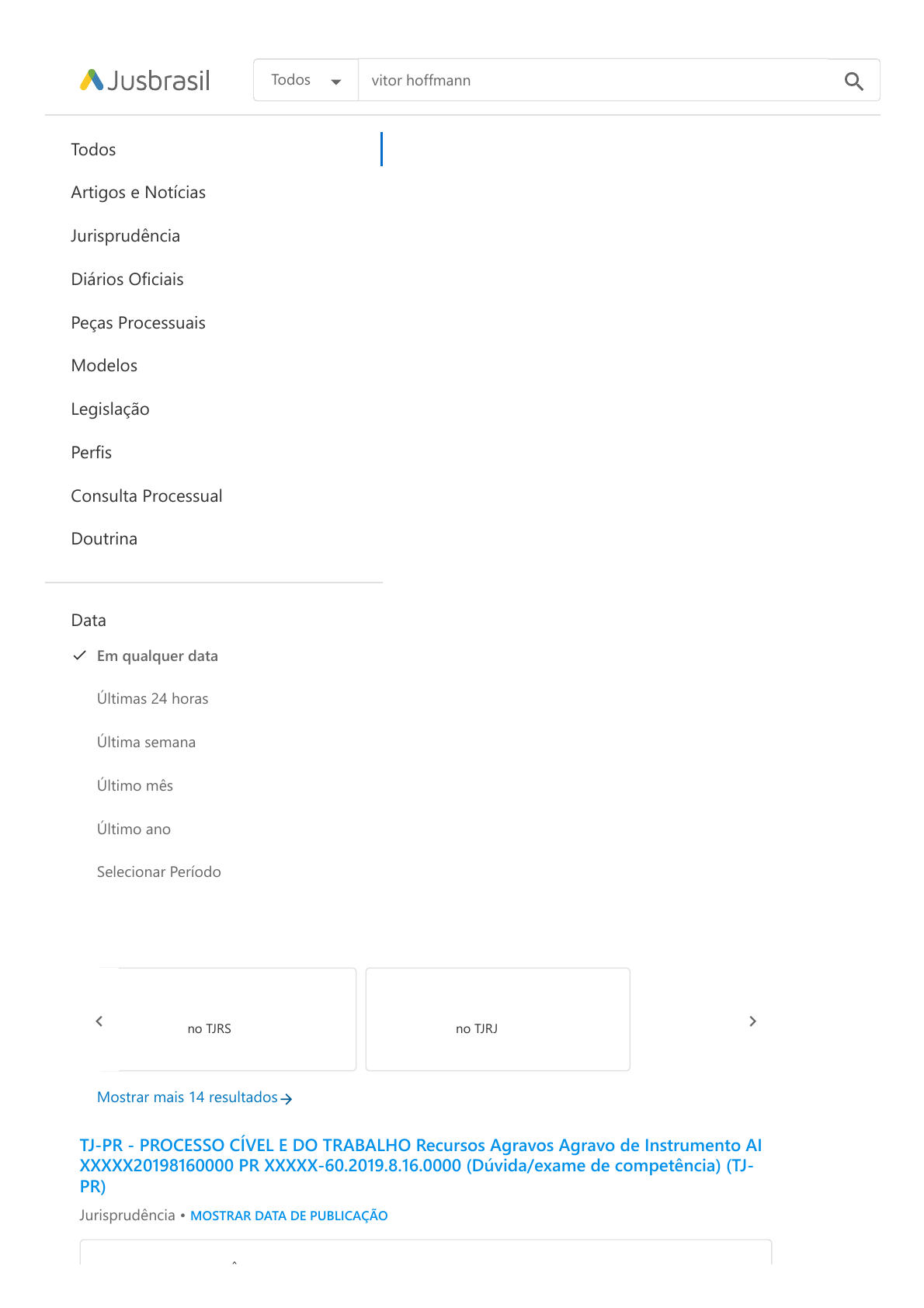Select Em qualquer data filter

pyautogui.click(x=157, y=656)
